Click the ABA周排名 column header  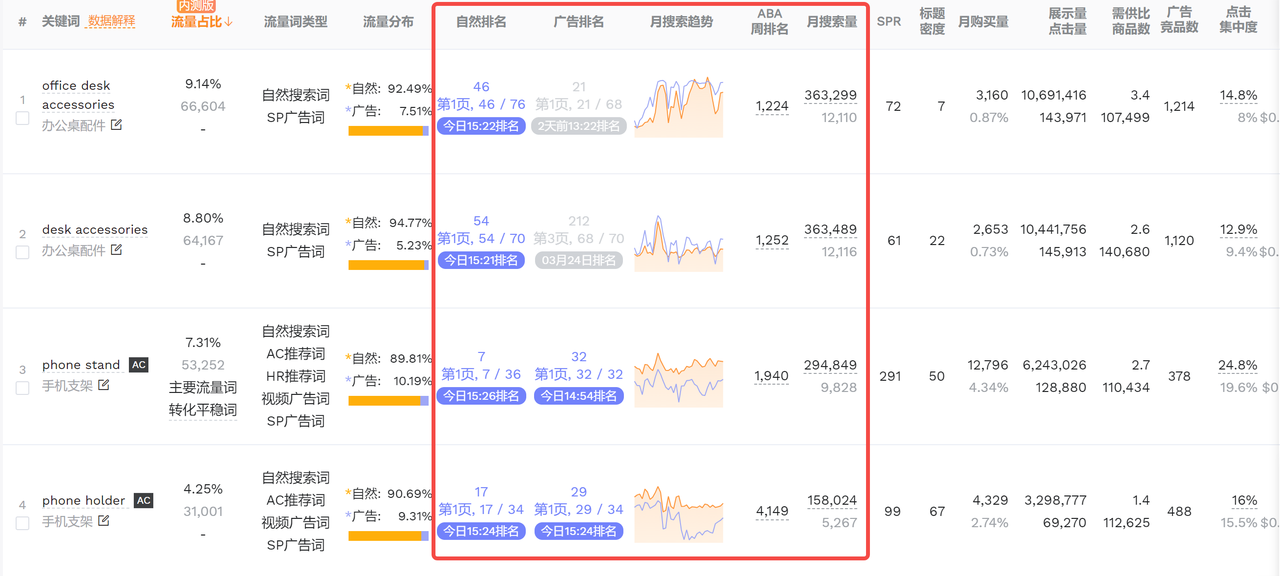pos(770,21)
